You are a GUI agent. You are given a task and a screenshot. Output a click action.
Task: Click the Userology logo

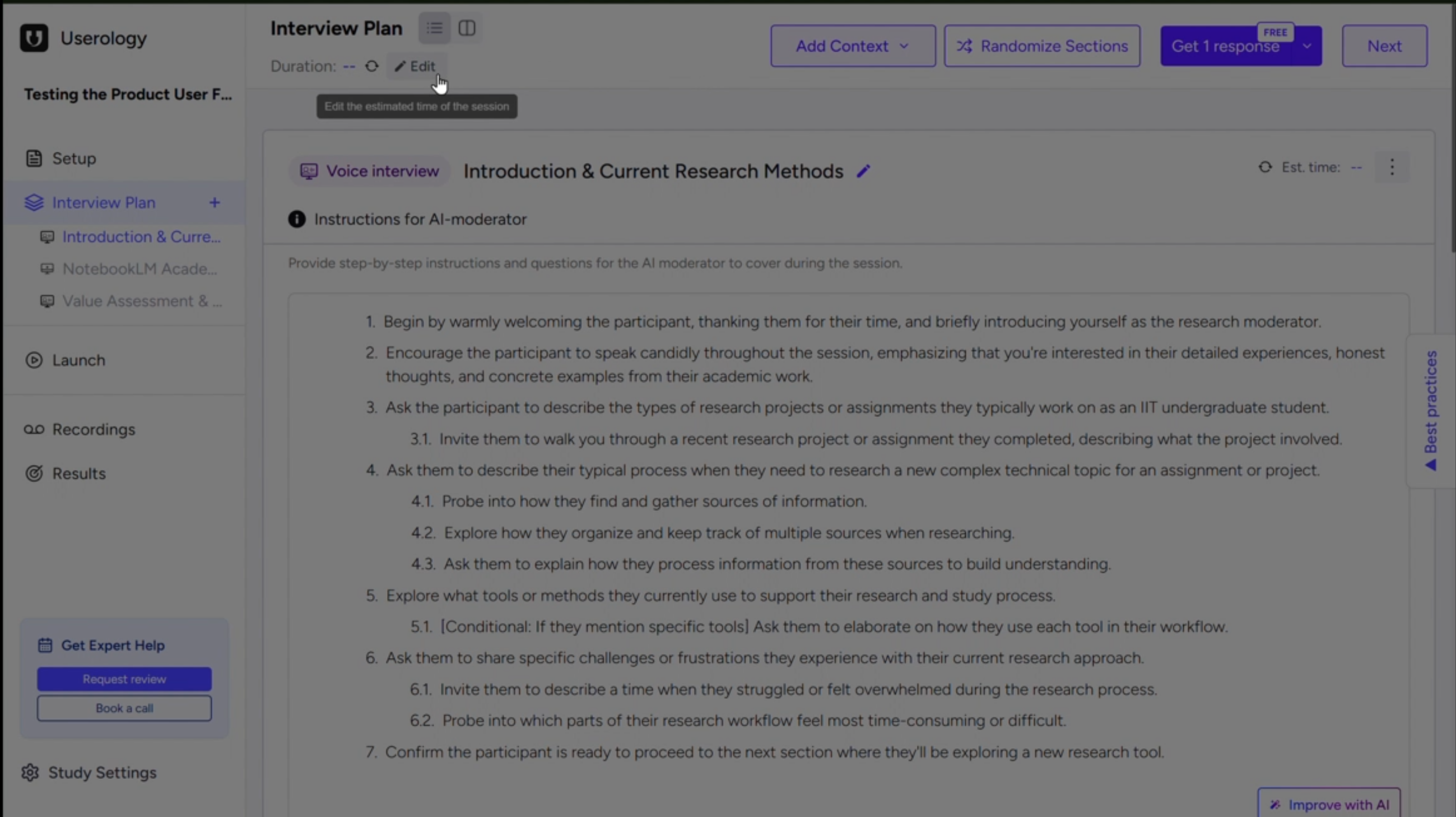[34, 38]
